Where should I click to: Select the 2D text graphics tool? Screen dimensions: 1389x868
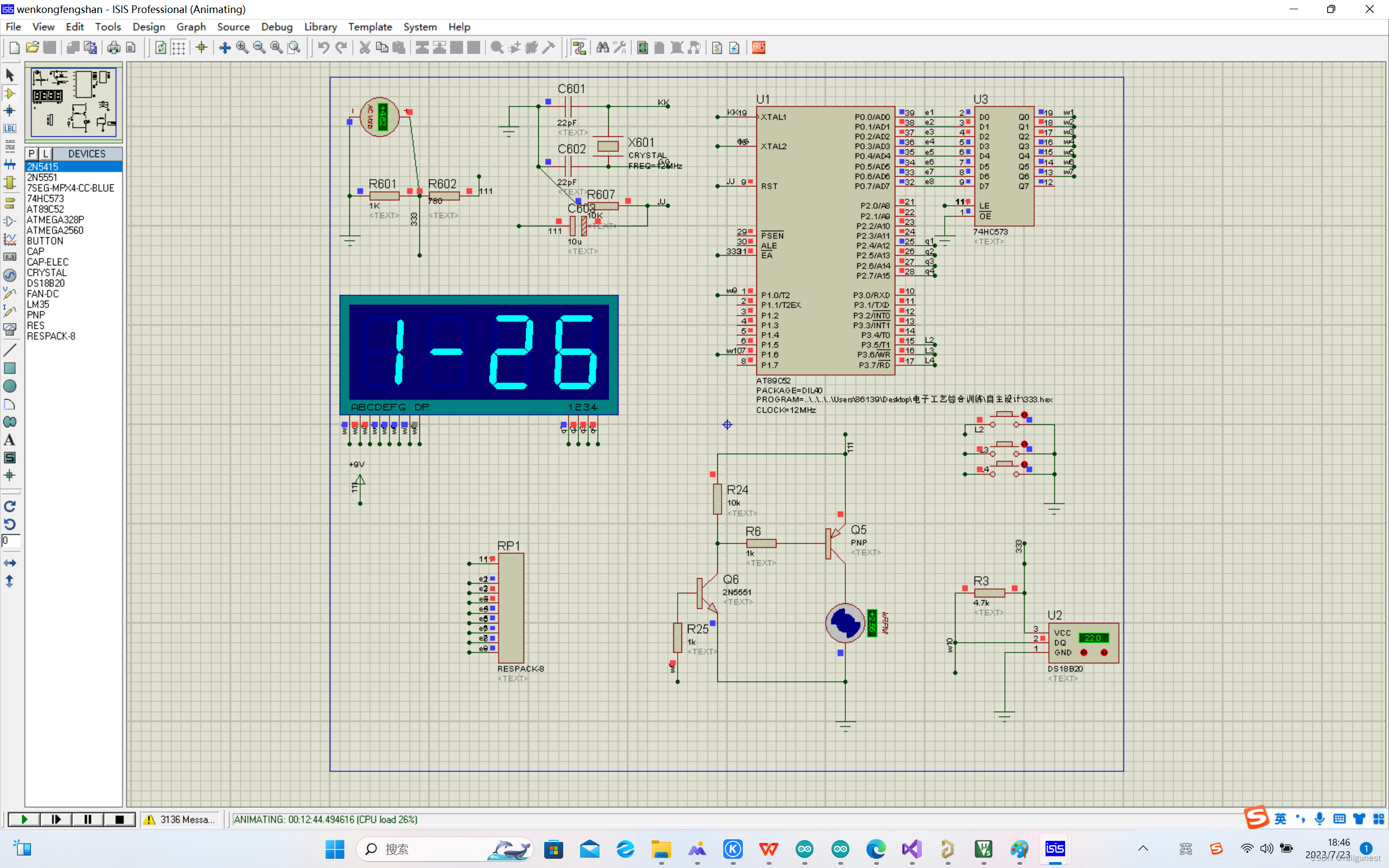coord(10,441)
